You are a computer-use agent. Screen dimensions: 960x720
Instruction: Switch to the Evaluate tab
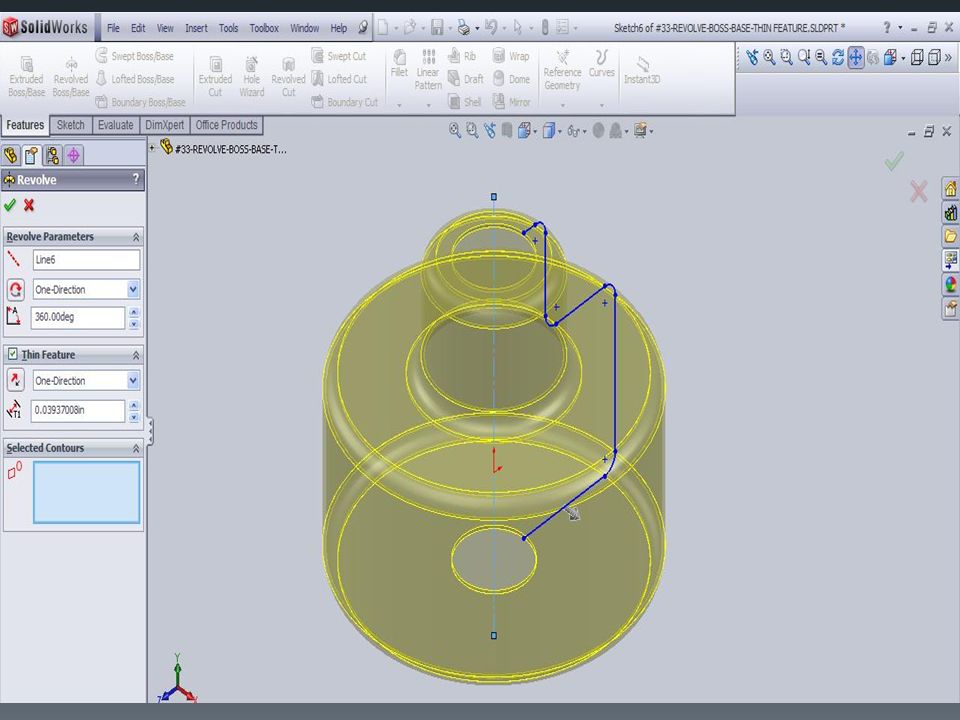(x=116, y=125)
